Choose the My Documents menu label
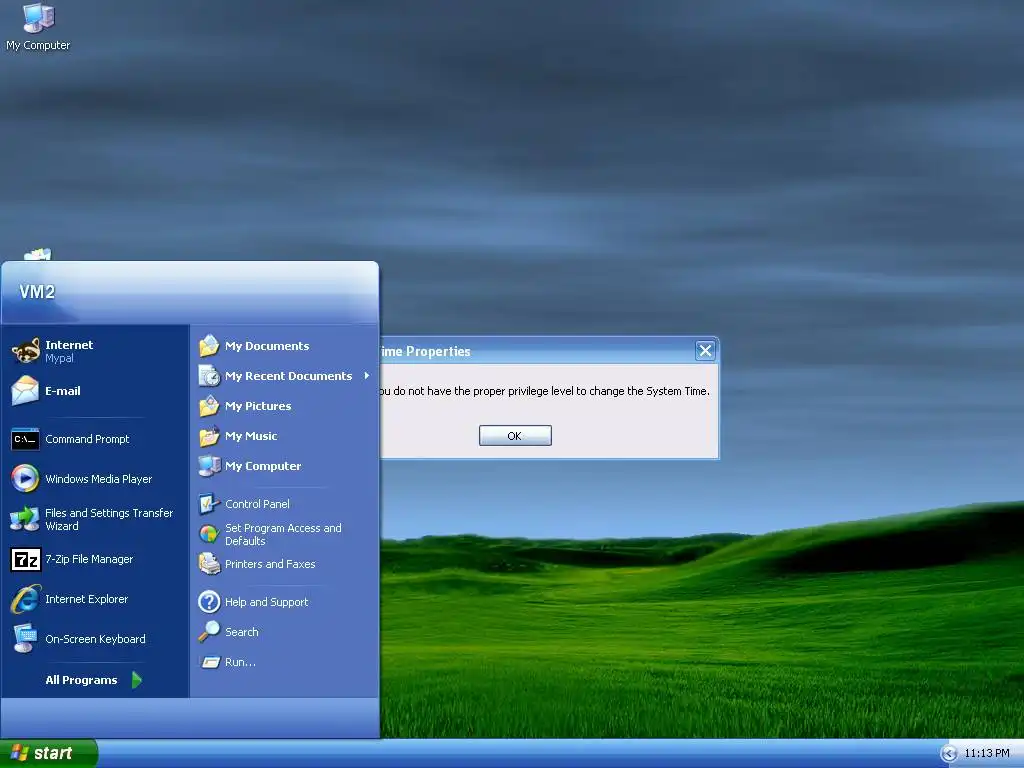Viewport: 1024px width, 768px height. (x=267, y=346)
